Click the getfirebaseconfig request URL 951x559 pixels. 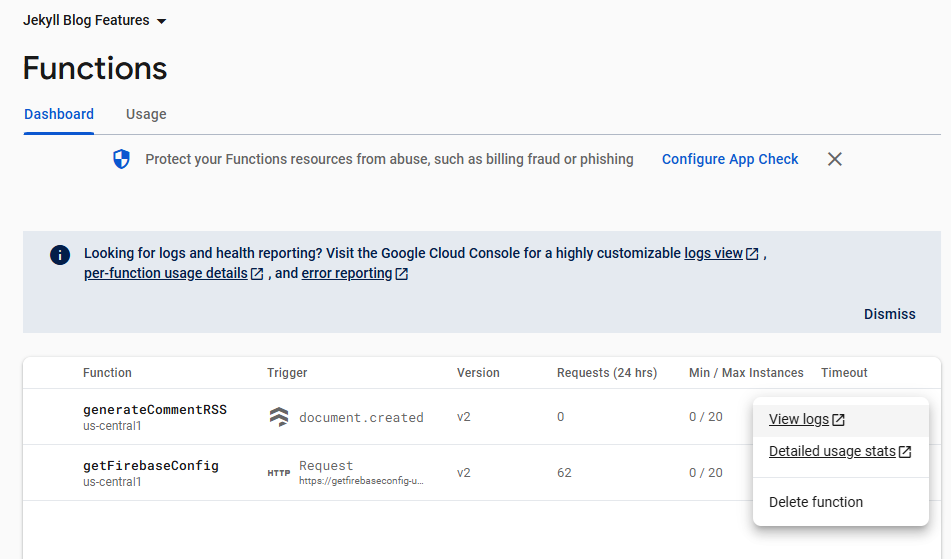click(361, 481)
